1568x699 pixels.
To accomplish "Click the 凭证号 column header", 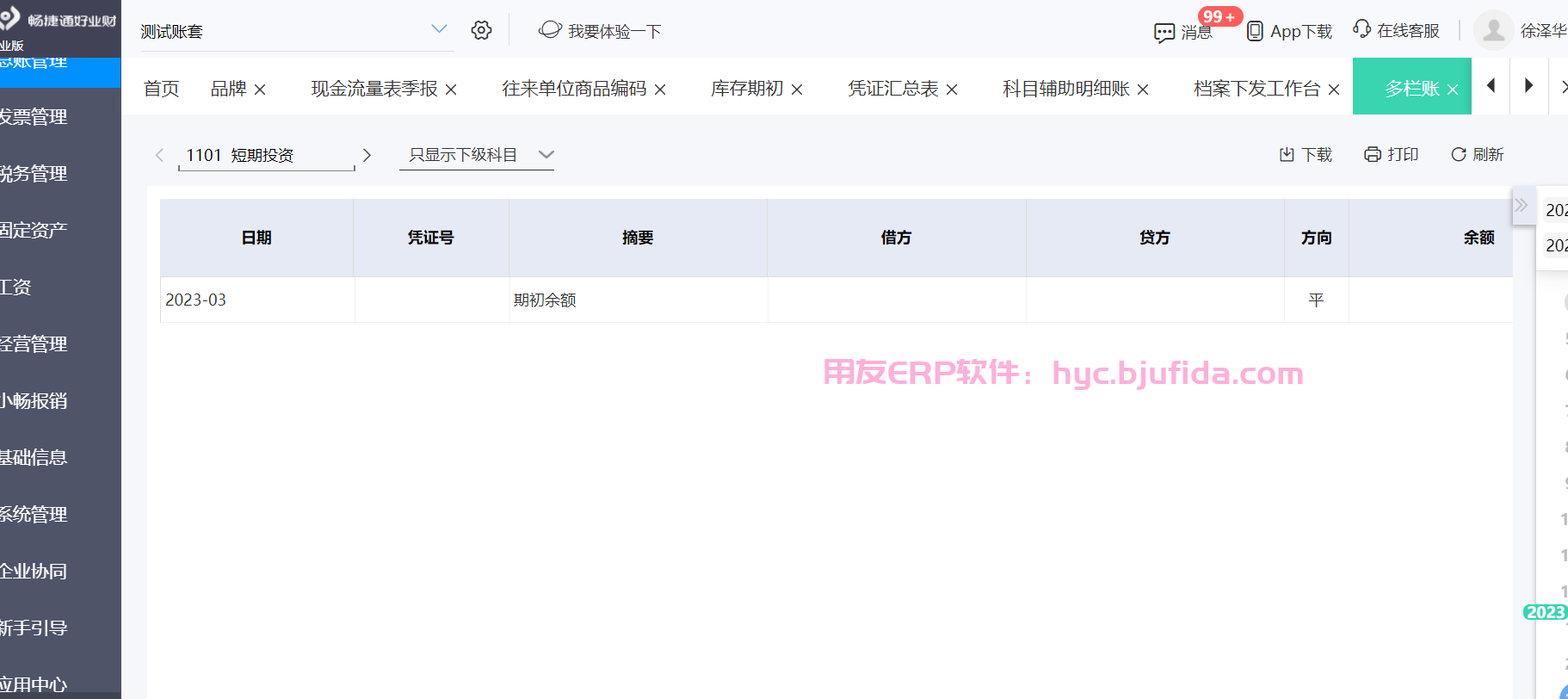I will [430, 238].
